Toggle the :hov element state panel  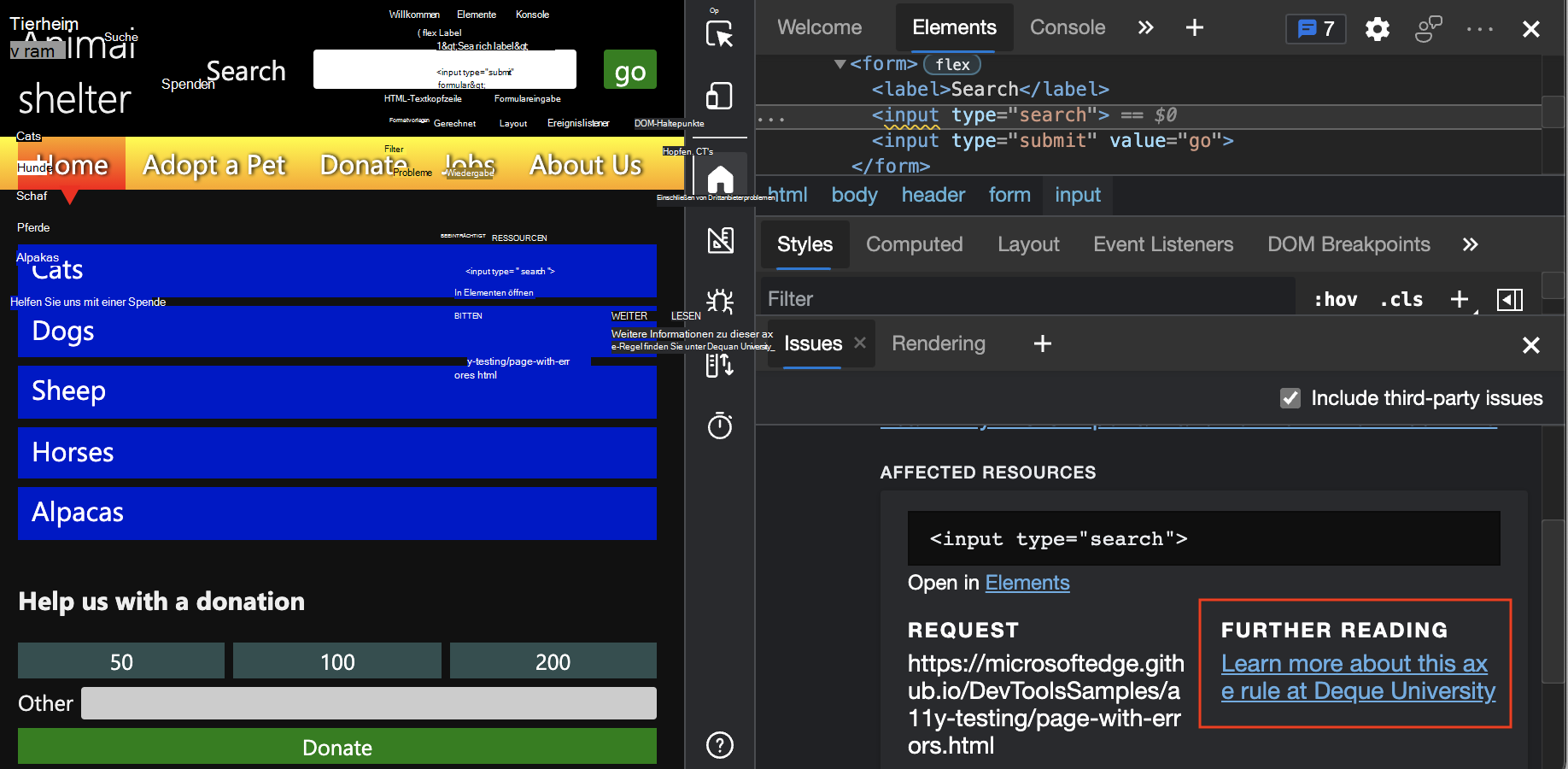(1336, 299)
